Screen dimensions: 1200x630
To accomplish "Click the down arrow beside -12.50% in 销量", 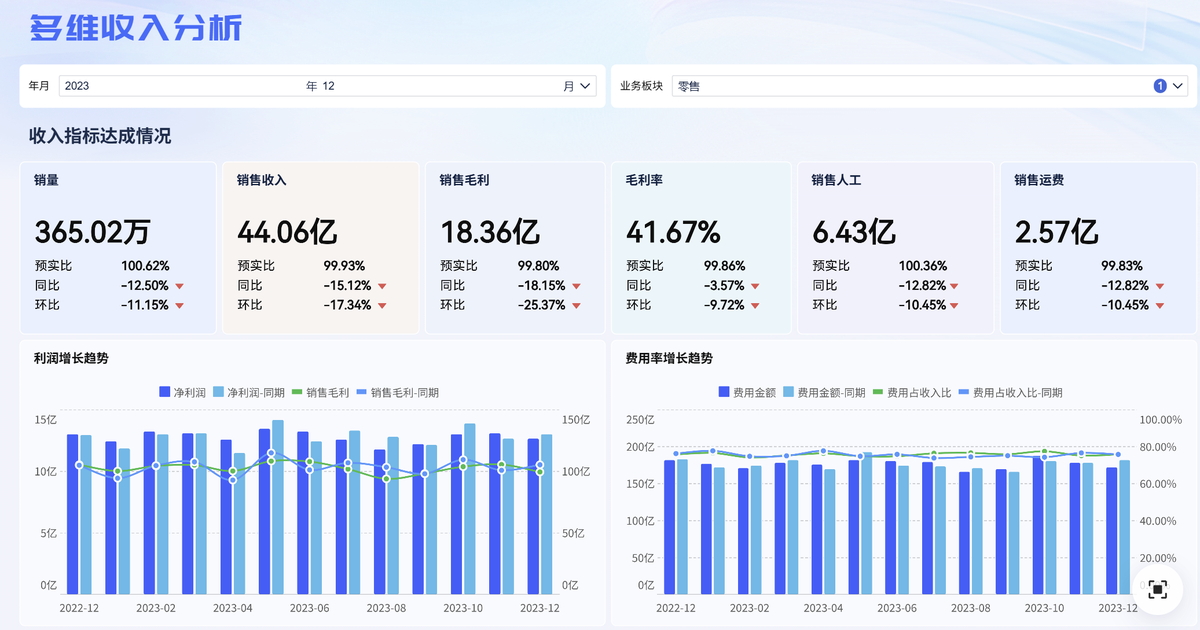I will [x=179, y=286].
